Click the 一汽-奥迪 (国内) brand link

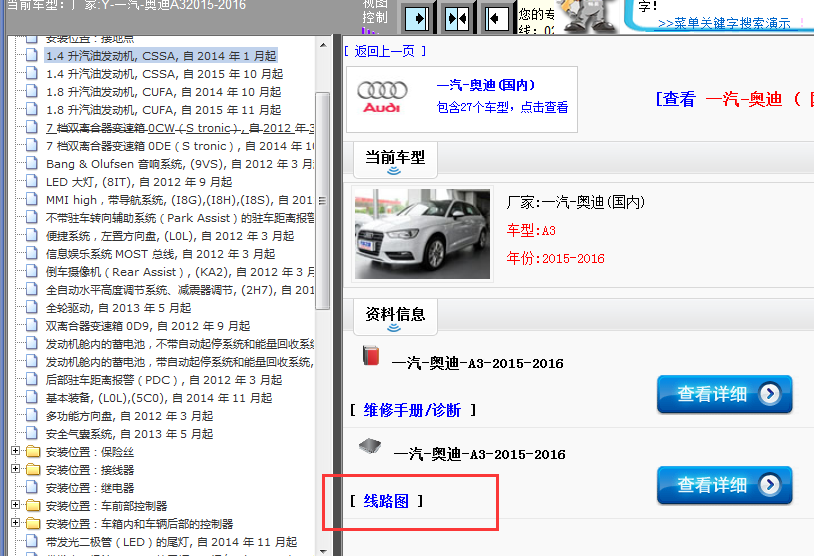coord(486,85)
